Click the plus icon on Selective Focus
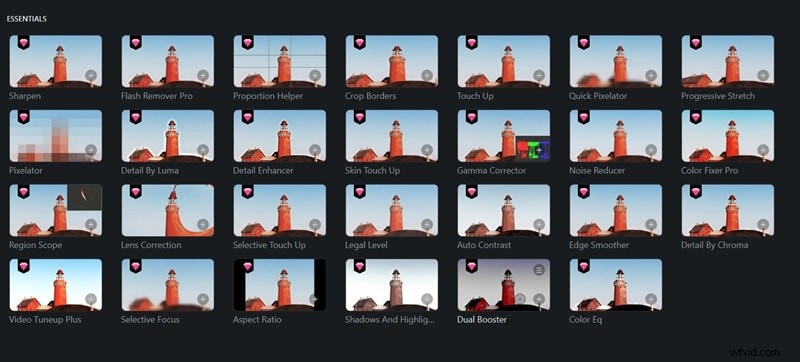Screen dimensions: 800x362 pos(203,299)
